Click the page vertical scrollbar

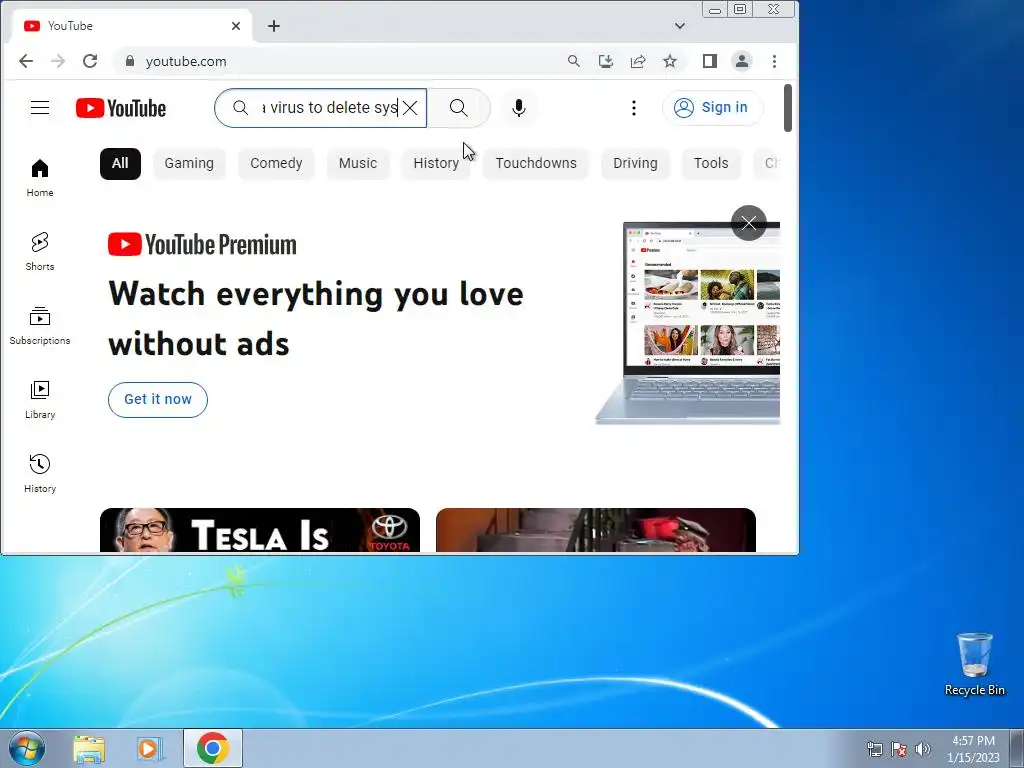[788, 108]
